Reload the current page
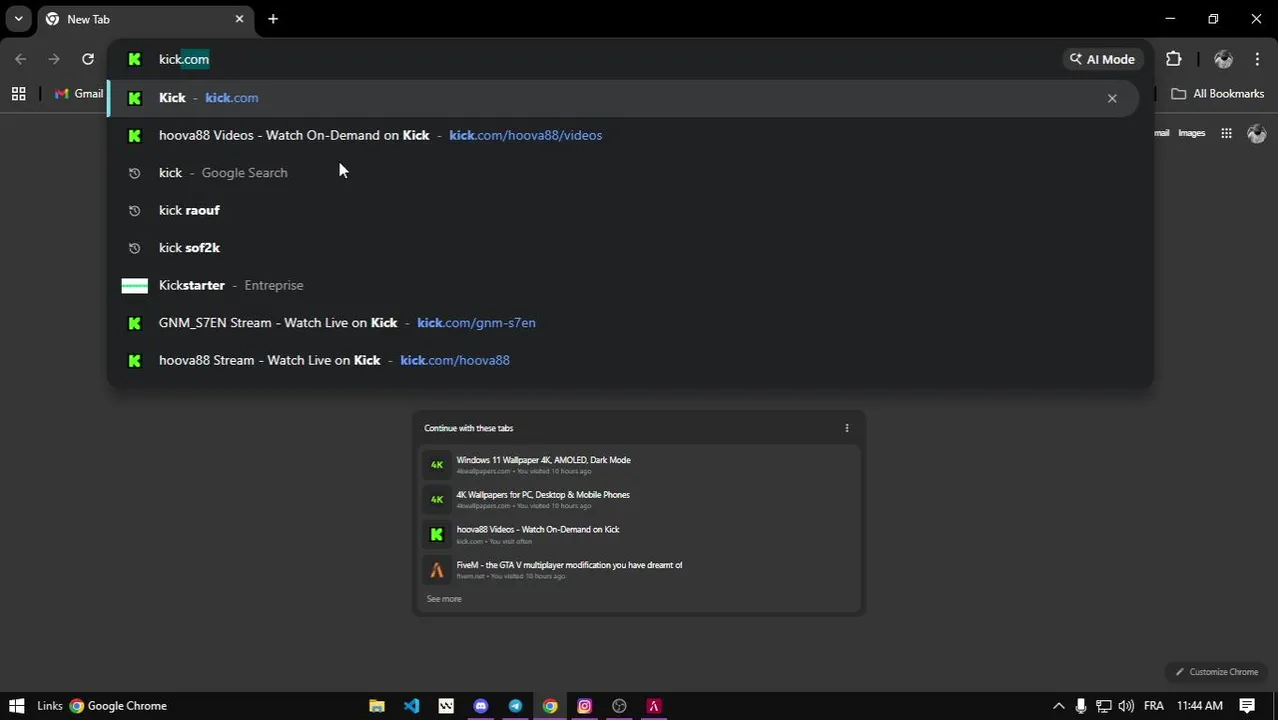Viewport: 1278px width, 720px height. click(x=88, y=59)
